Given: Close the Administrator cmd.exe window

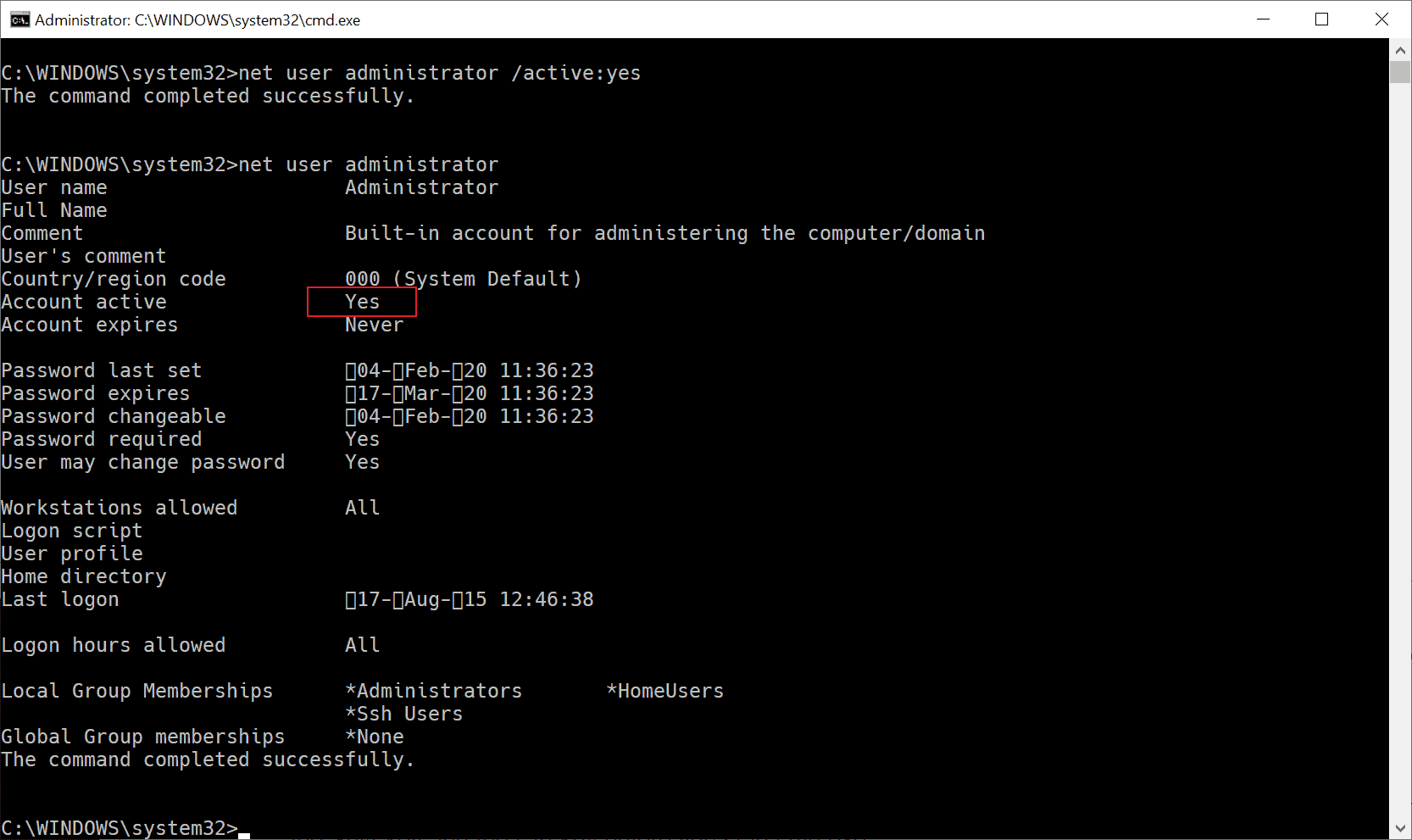Looking at the screenshot, I should [1381, 19].
